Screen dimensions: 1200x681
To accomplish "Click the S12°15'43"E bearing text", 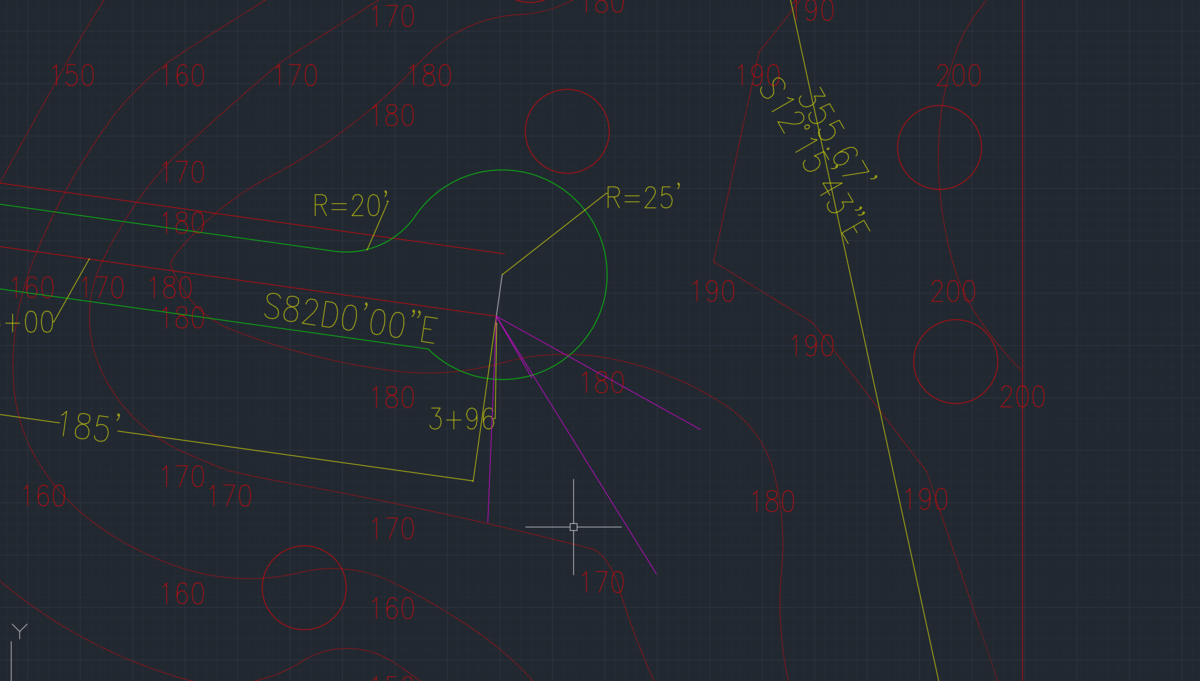I will pos(815,160).
